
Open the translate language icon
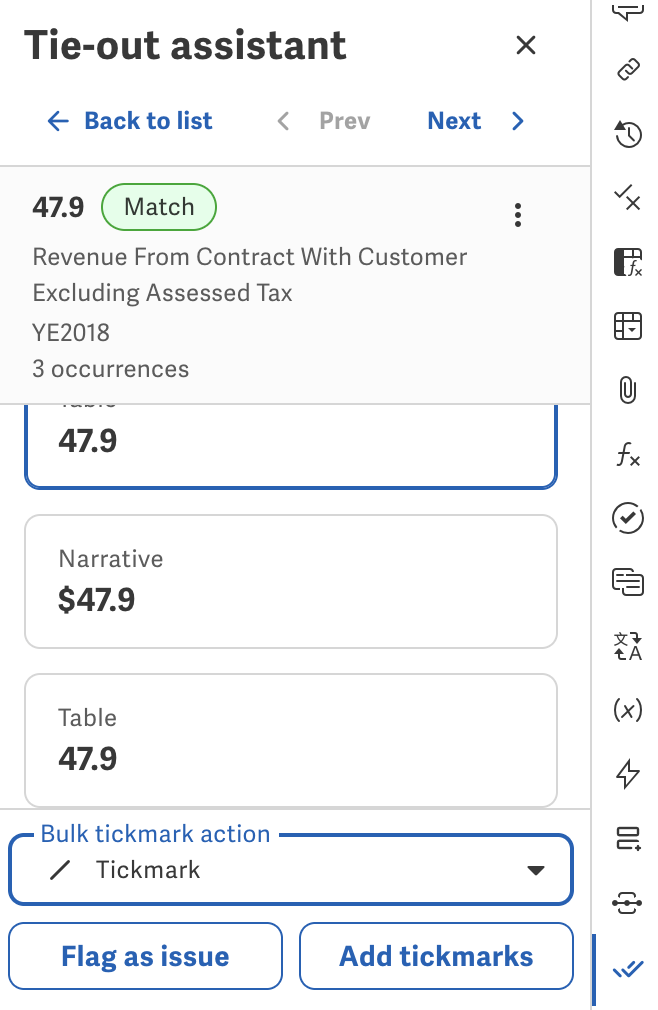click(x=628, y=646)
